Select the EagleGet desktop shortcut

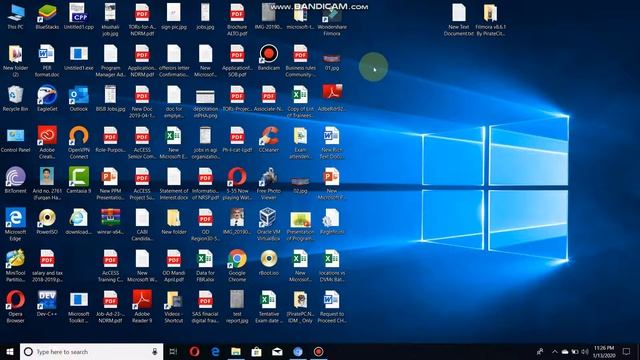tap(47, 99)
